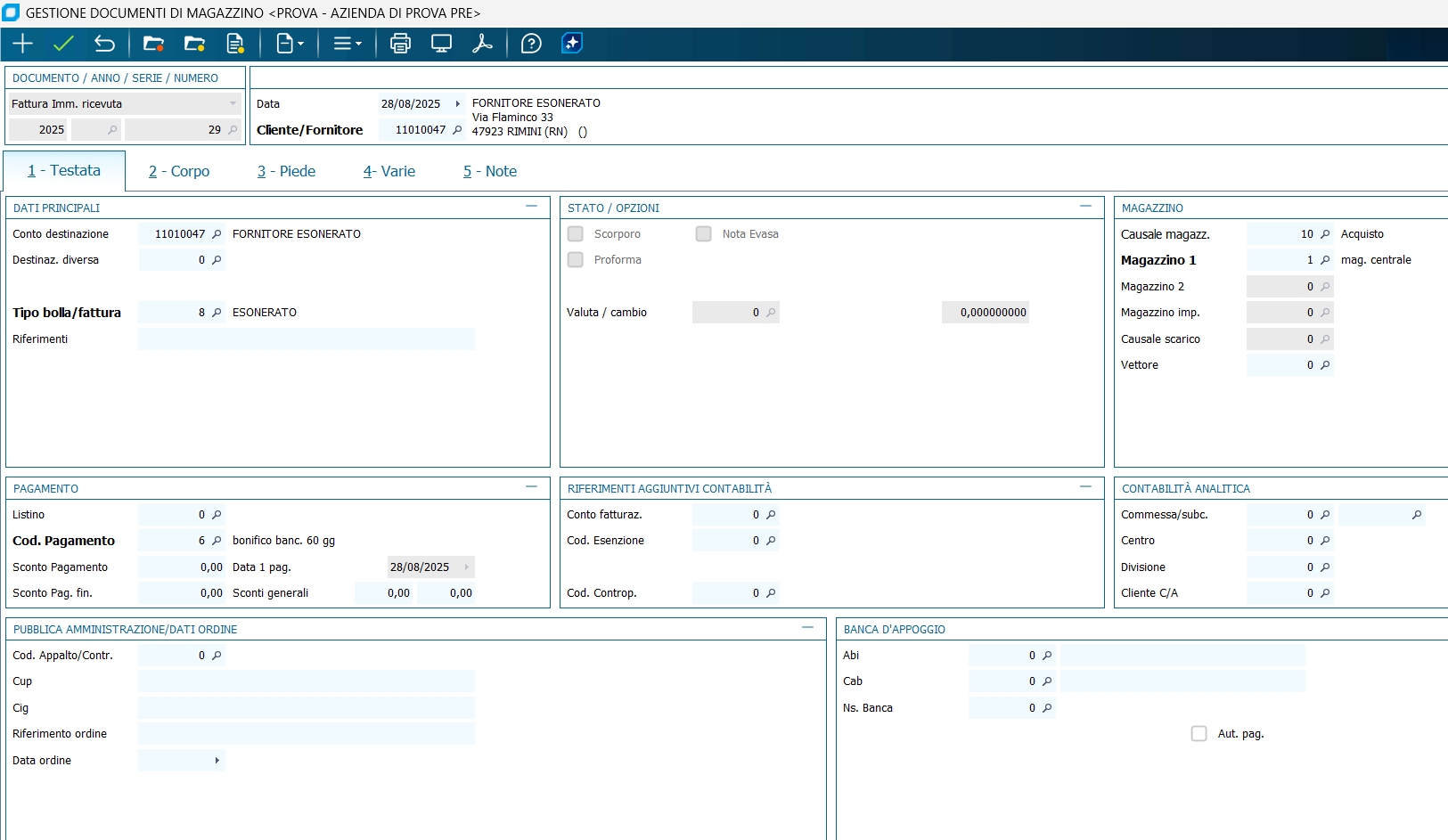Click the AI sparkle assistant icon
The image size is (1448, 840).
572,44
